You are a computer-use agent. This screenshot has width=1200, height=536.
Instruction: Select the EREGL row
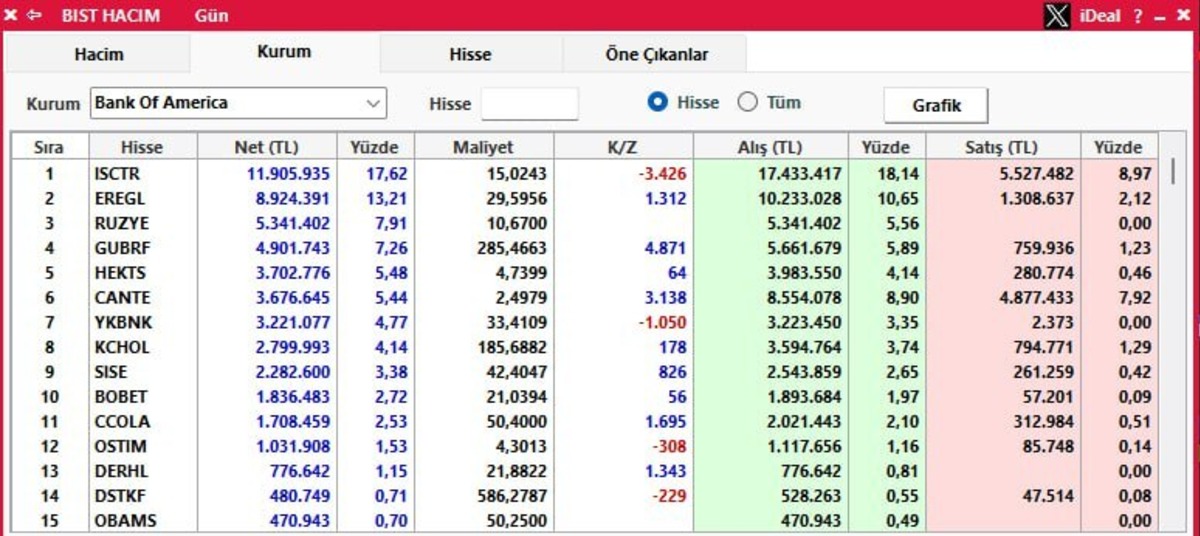(x=585, y=198)
